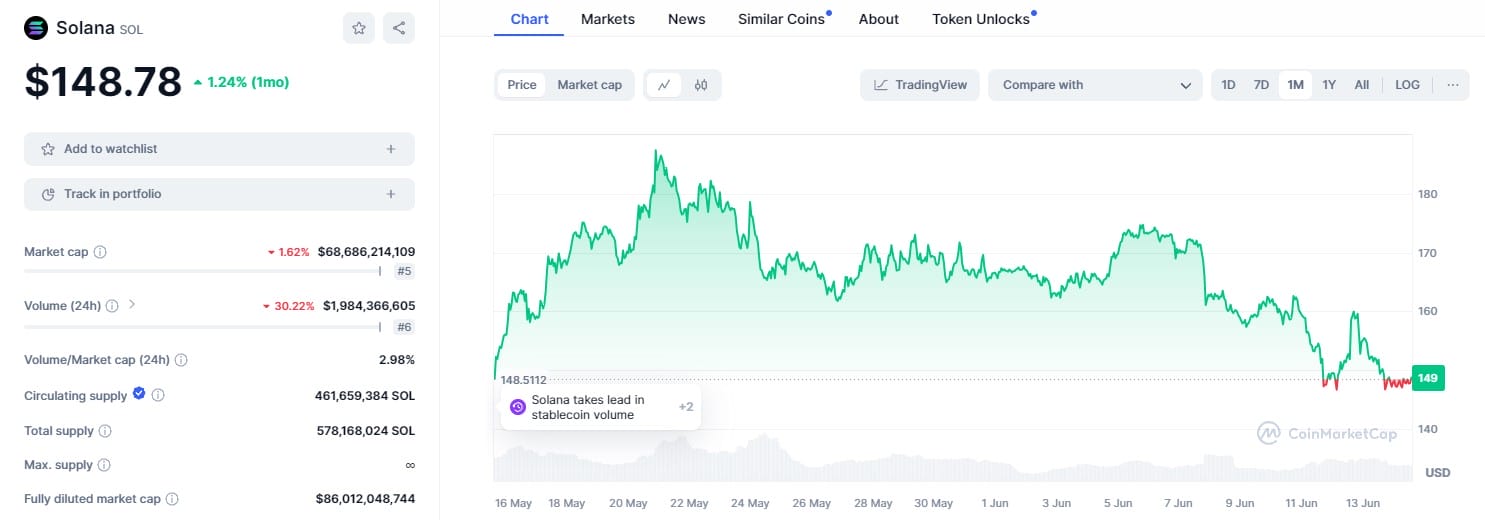Select the 1Y time range
The height and width of the screenshot is (520, 1485).
1329,85
